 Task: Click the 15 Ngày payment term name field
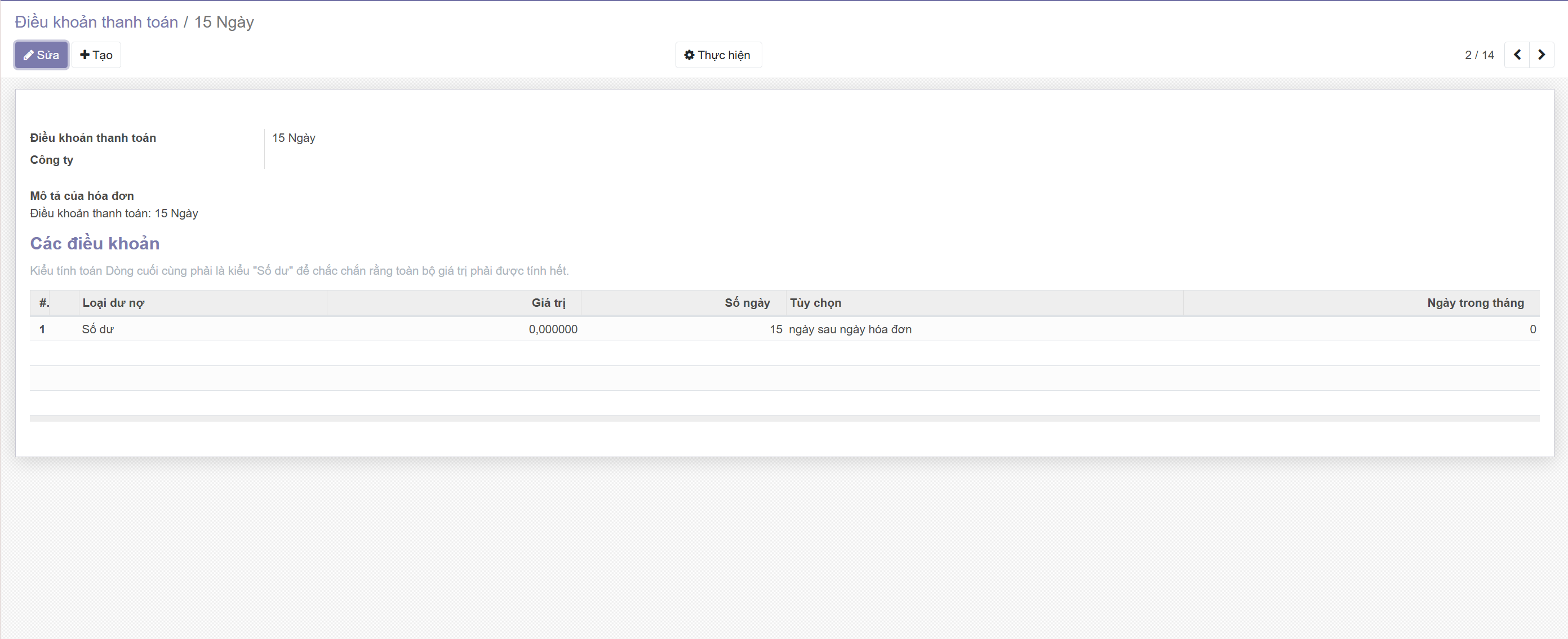[294, 138]
